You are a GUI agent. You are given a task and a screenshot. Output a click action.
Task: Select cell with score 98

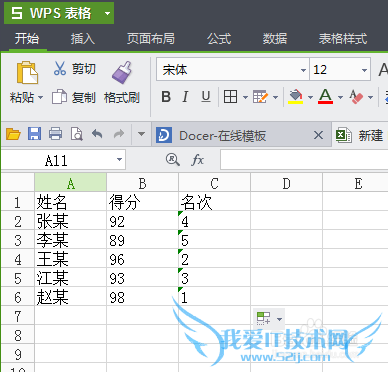tap(142, 297)
